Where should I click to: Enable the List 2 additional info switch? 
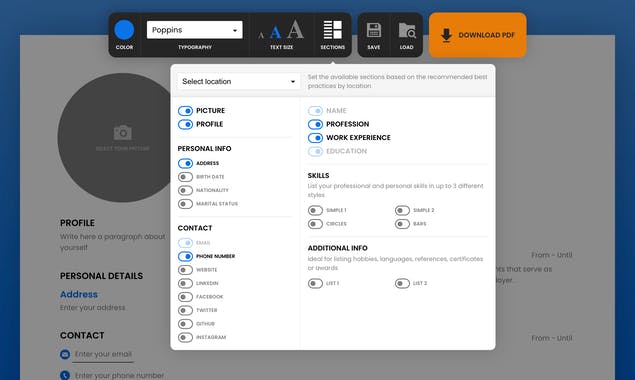coord(403,283)
